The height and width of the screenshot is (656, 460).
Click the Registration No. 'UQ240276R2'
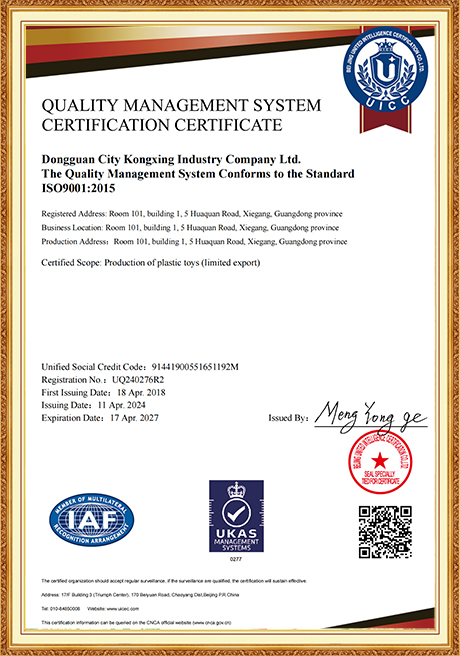[x=138, y=380]
